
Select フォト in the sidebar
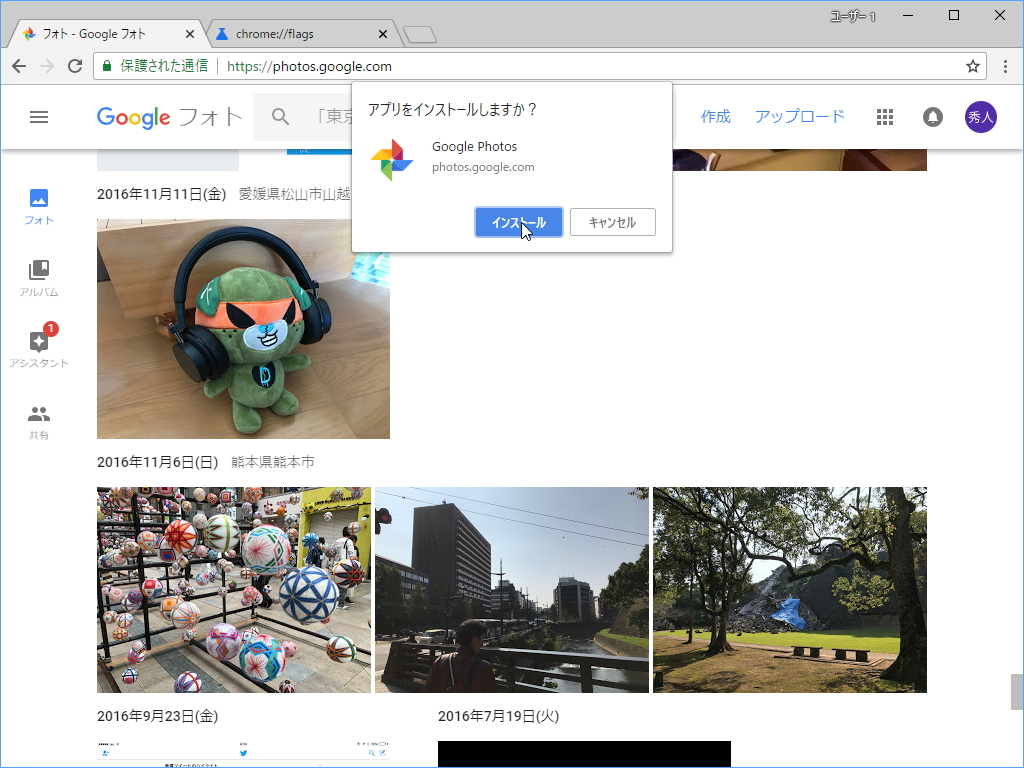(x=39, y=206)
